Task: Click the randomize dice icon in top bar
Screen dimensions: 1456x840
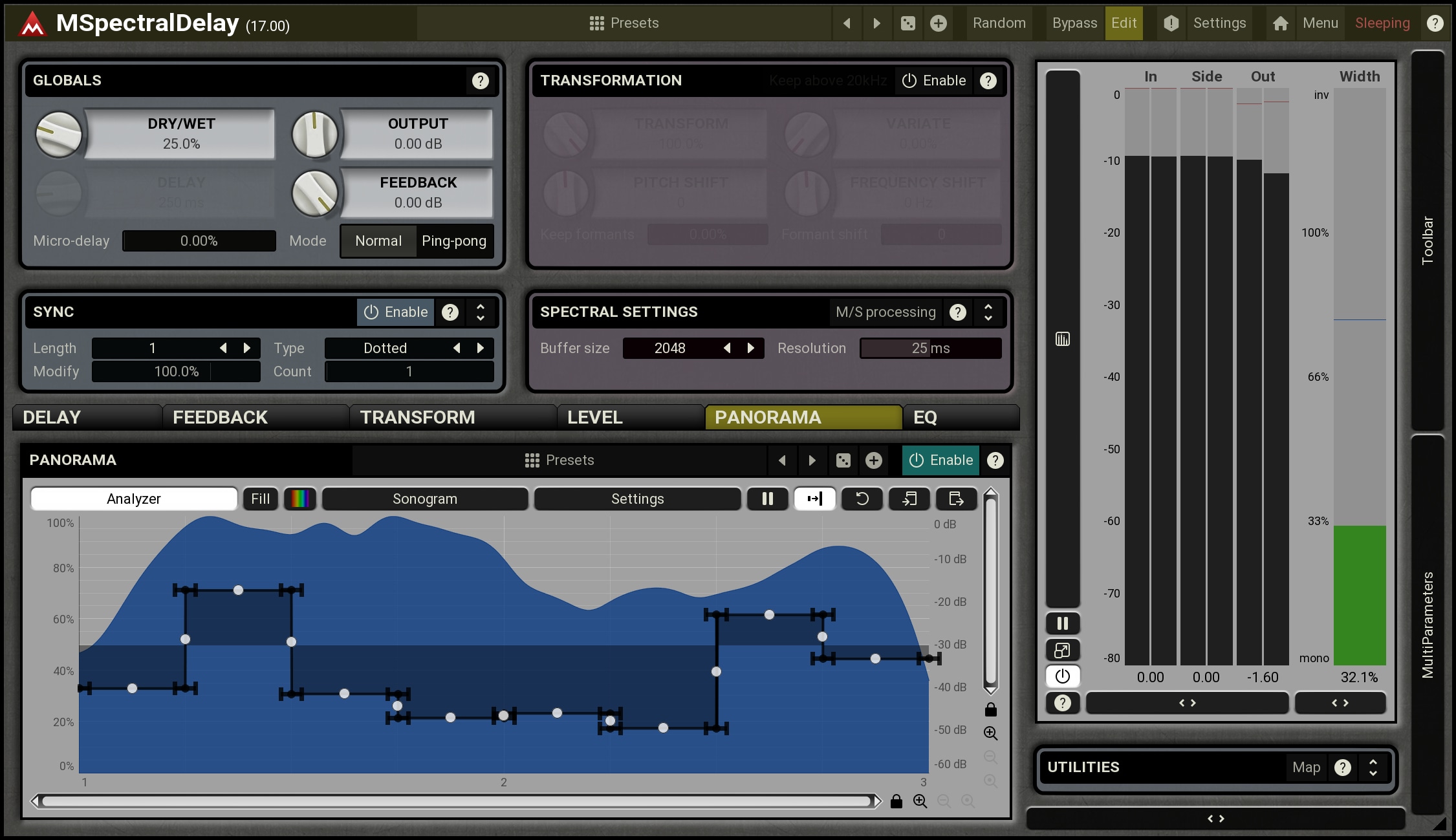Action: [x=908, y=23]
